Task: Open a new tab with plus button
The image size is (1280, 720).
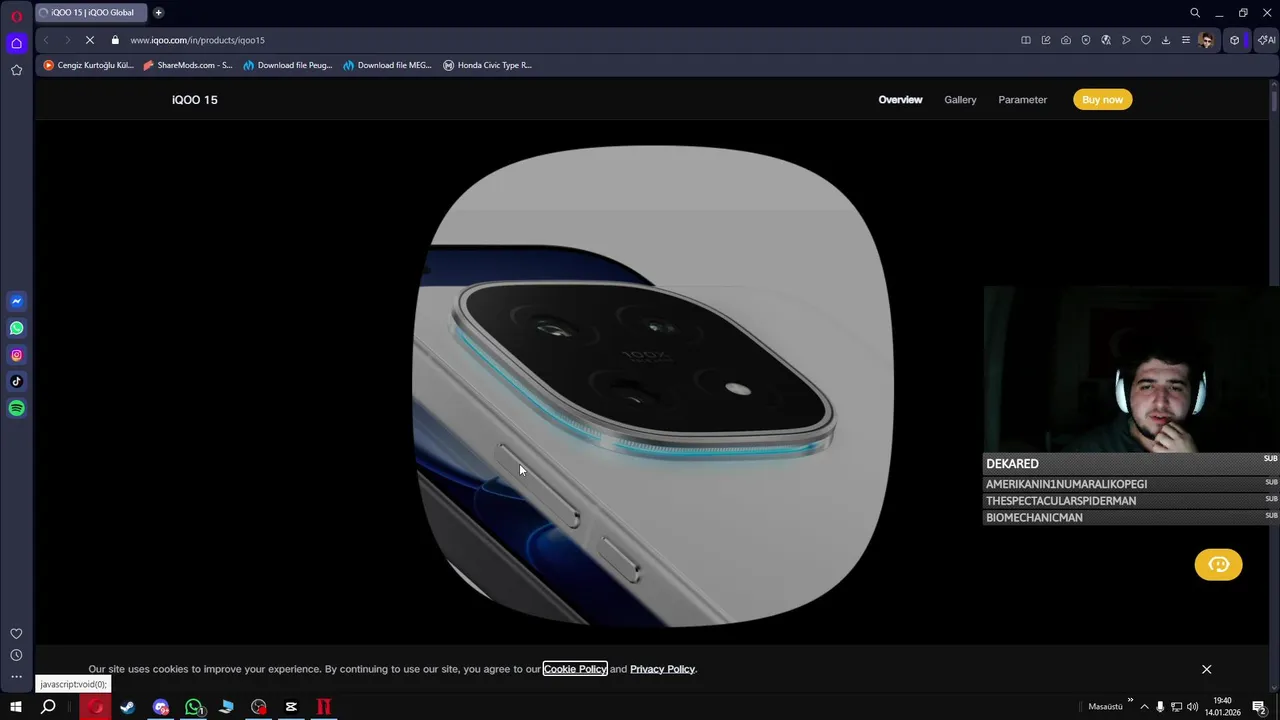Action: [x=158, y=13]
